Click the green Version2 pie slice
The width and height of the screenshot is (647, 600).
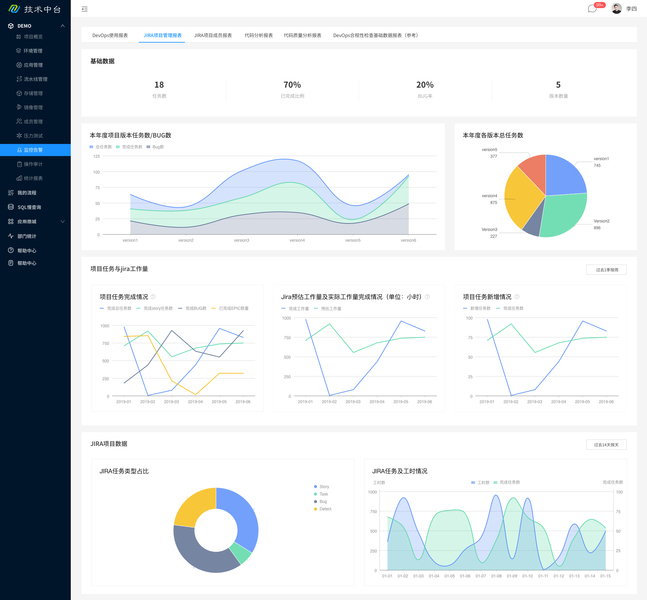563,215
